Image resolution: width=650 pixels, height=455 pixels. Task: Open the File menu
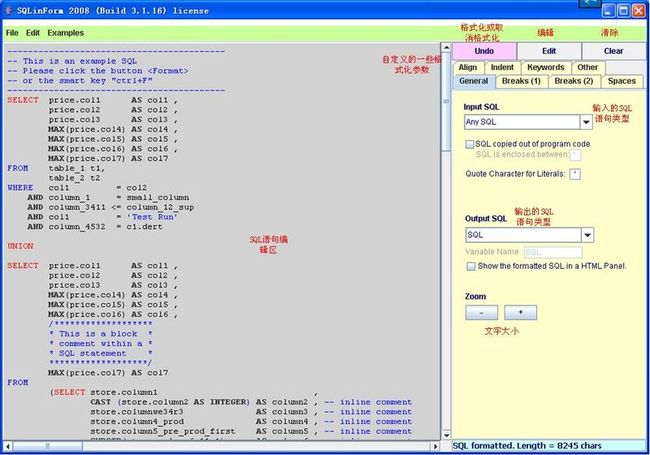[x=12, y=33]
